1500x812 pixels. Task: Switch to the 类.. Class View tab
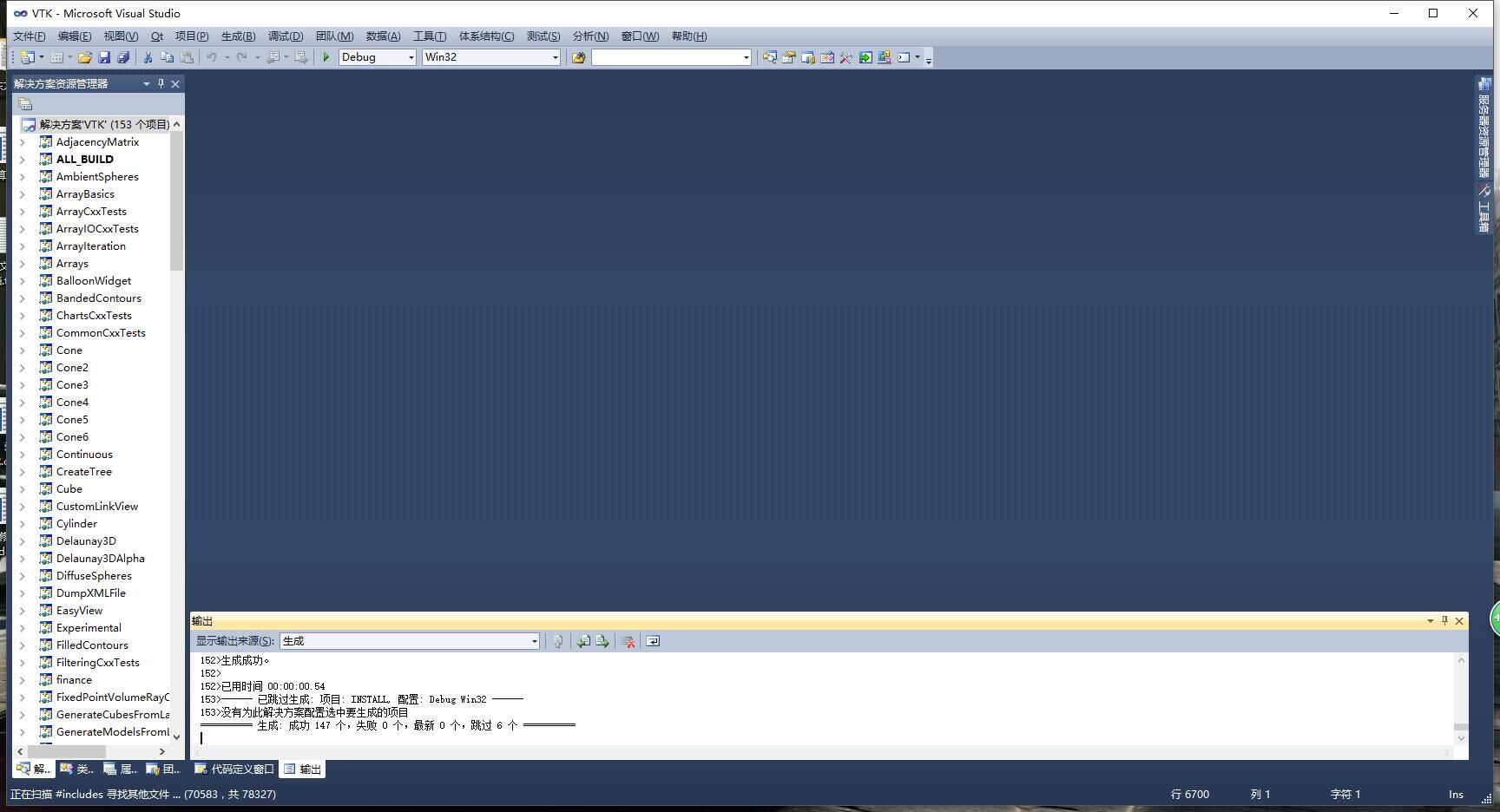pyautogui.click(x=76, y=769)
